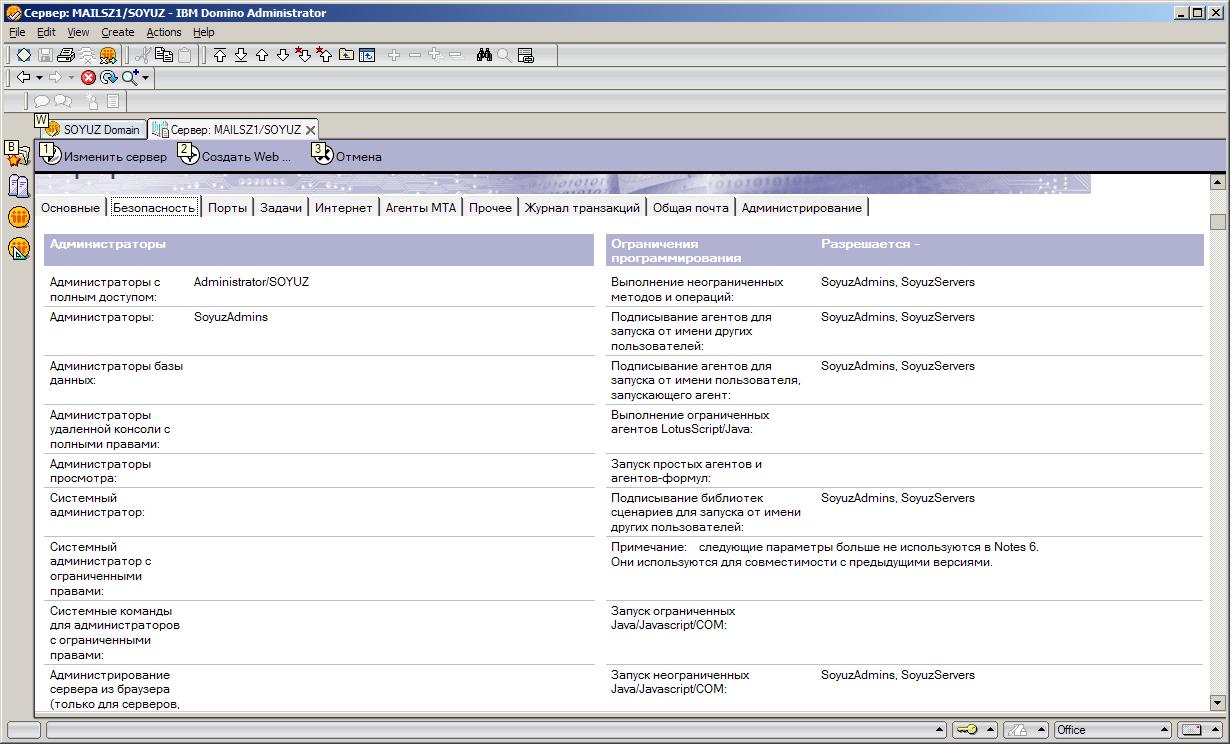Switch to the Порты tab

pos(227,208)
